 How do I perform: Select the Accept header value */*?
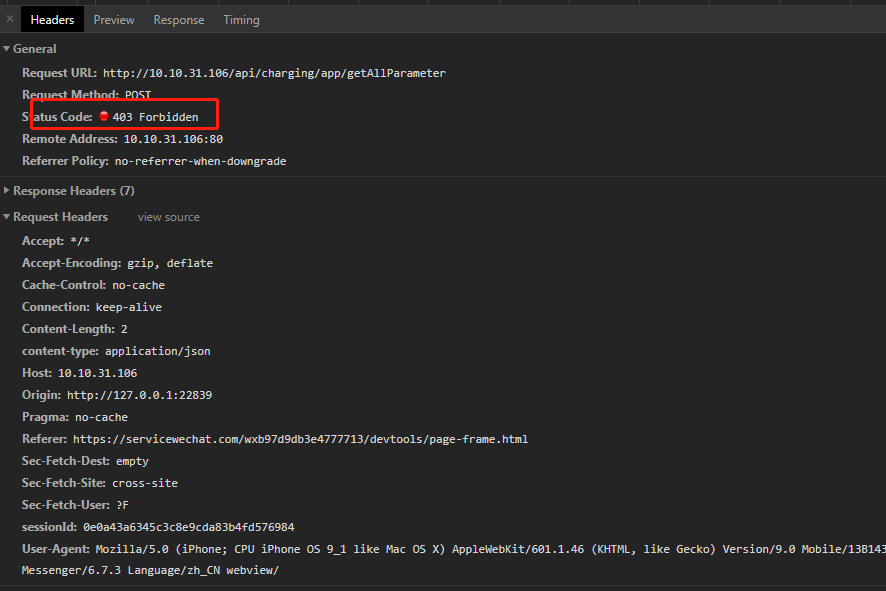click(80, 241)
